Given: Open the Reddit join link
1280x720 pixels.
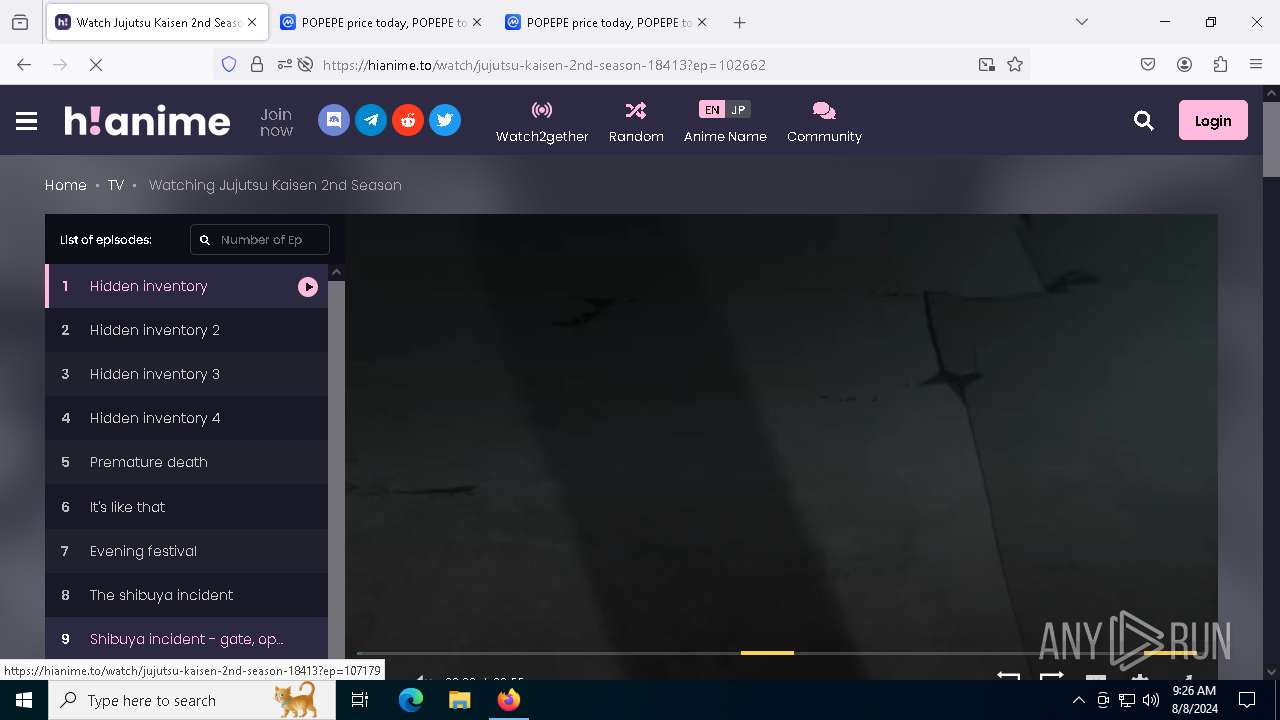Looking at the screenshot, I should point(408,120).
